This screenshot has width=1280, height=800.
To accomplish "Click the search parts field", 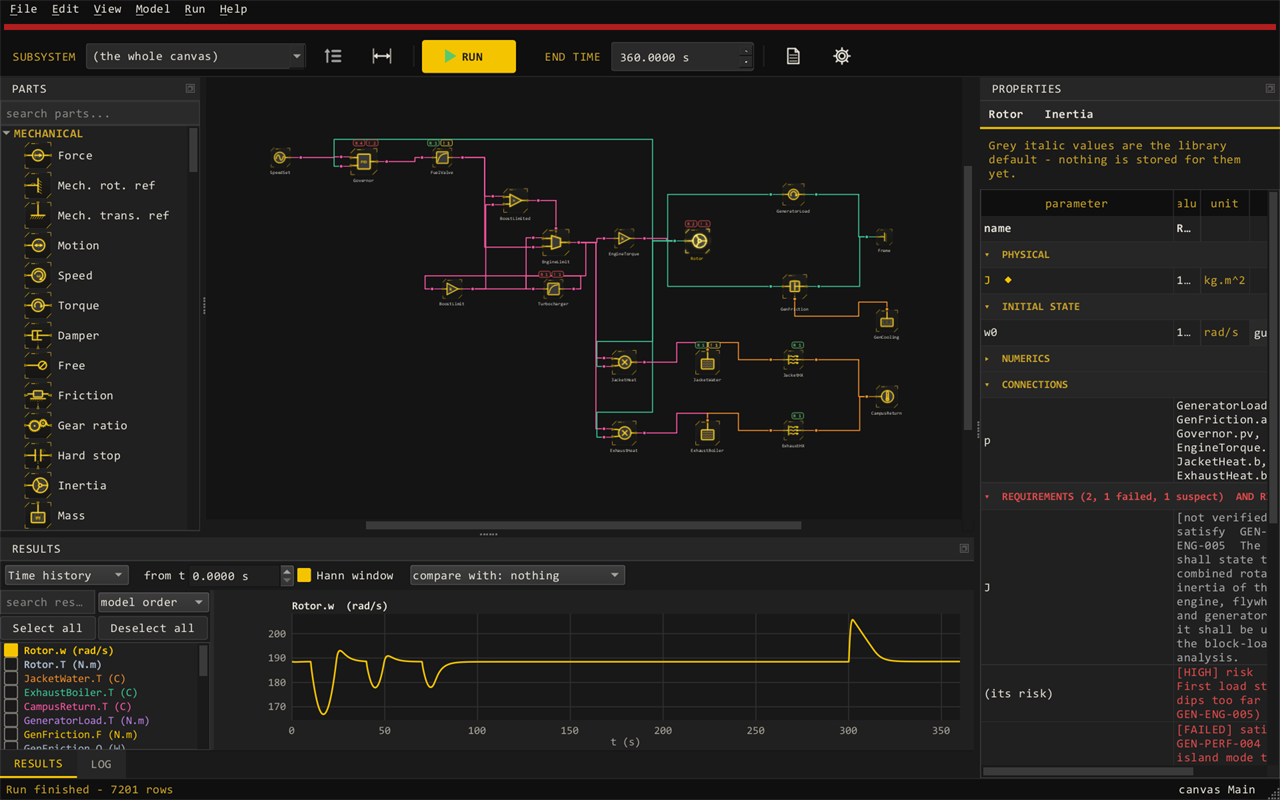I will click(100, 114).
